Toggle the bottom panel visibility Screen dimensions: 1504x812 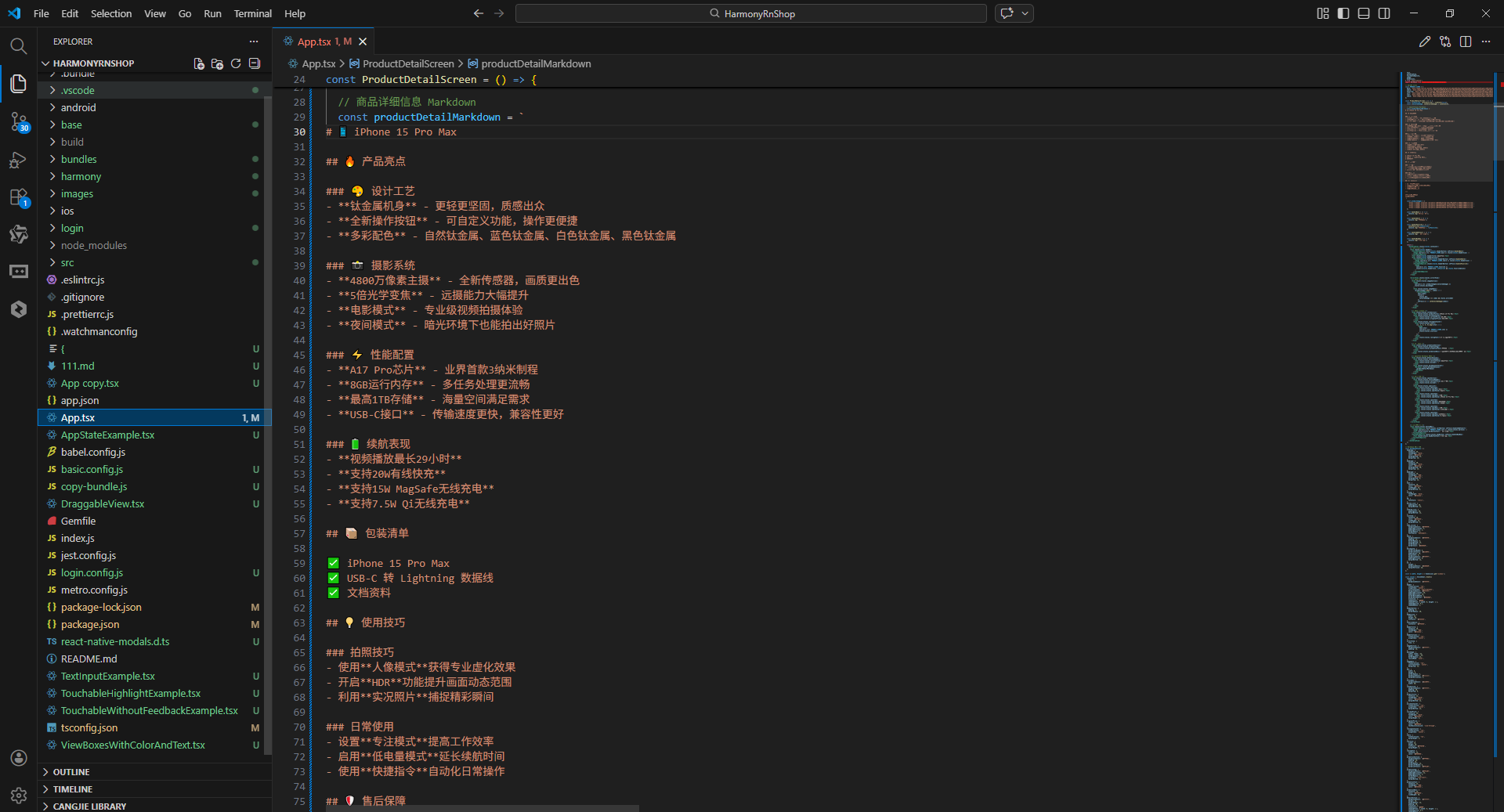point(1364,13)
